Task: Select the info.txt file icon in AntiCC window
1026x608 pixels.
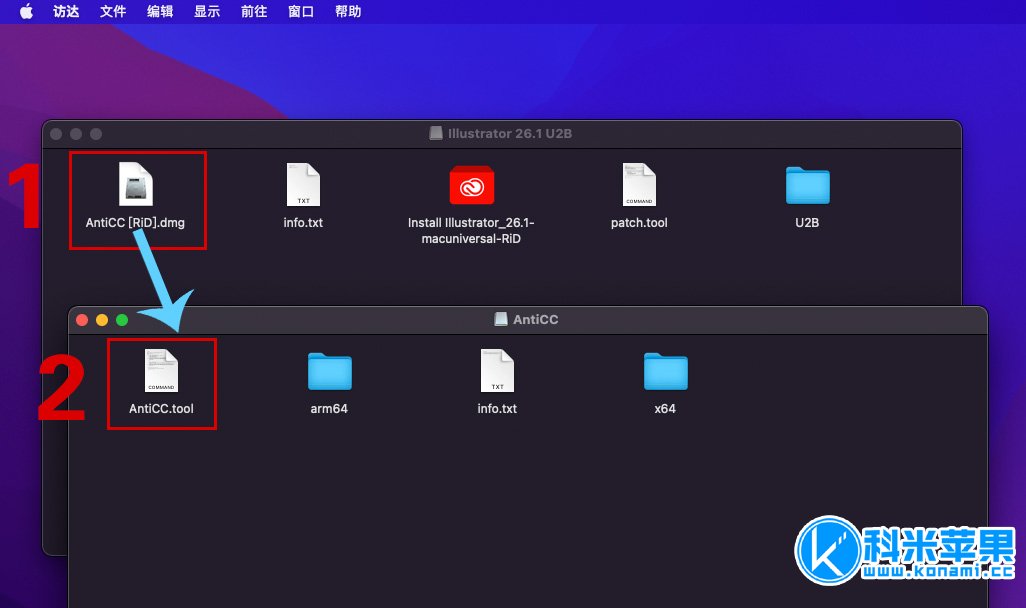Action: click(497, 370)
